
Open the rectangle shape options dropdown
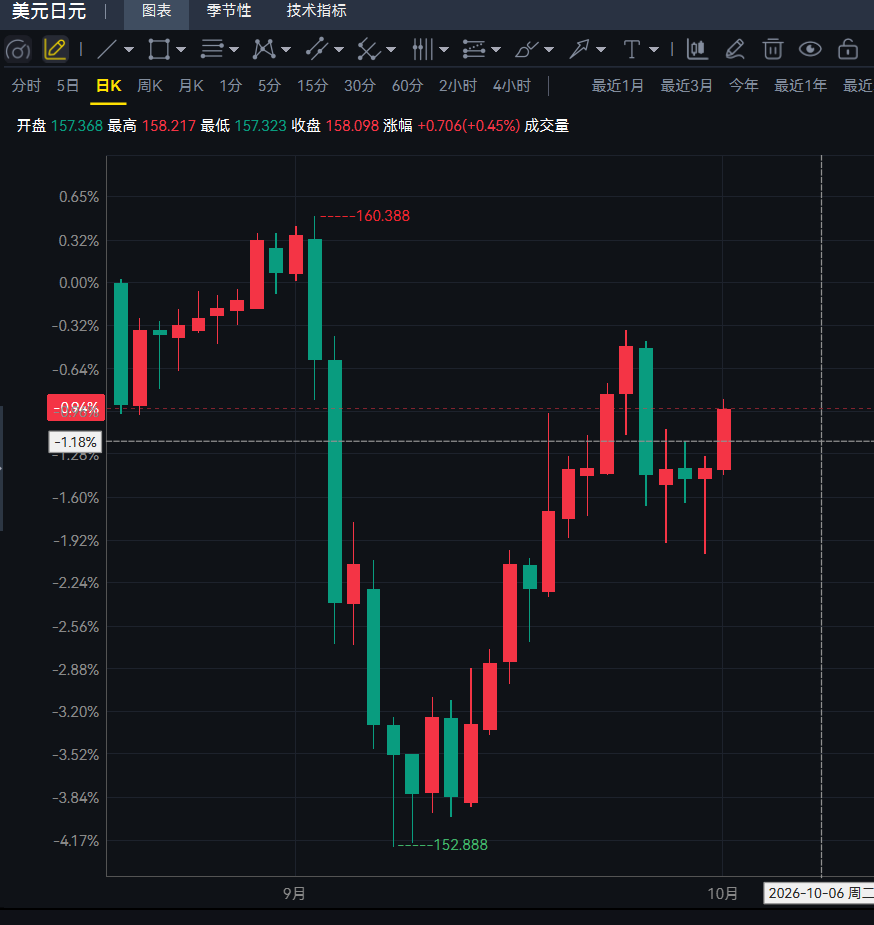[x=181, y=50]
